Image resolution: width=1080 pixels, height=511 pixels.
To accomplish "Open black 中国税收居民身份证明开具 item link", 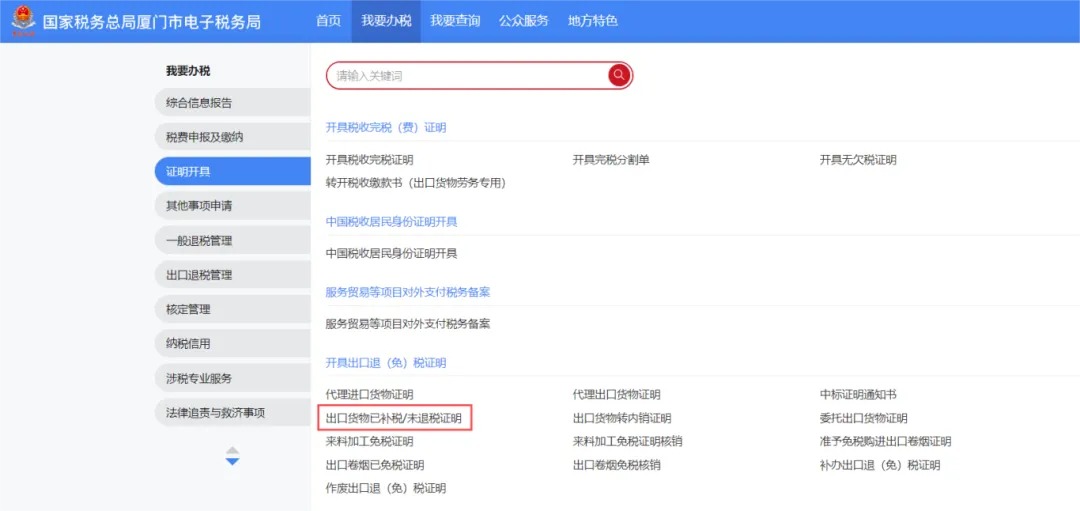I will [391, 253].
